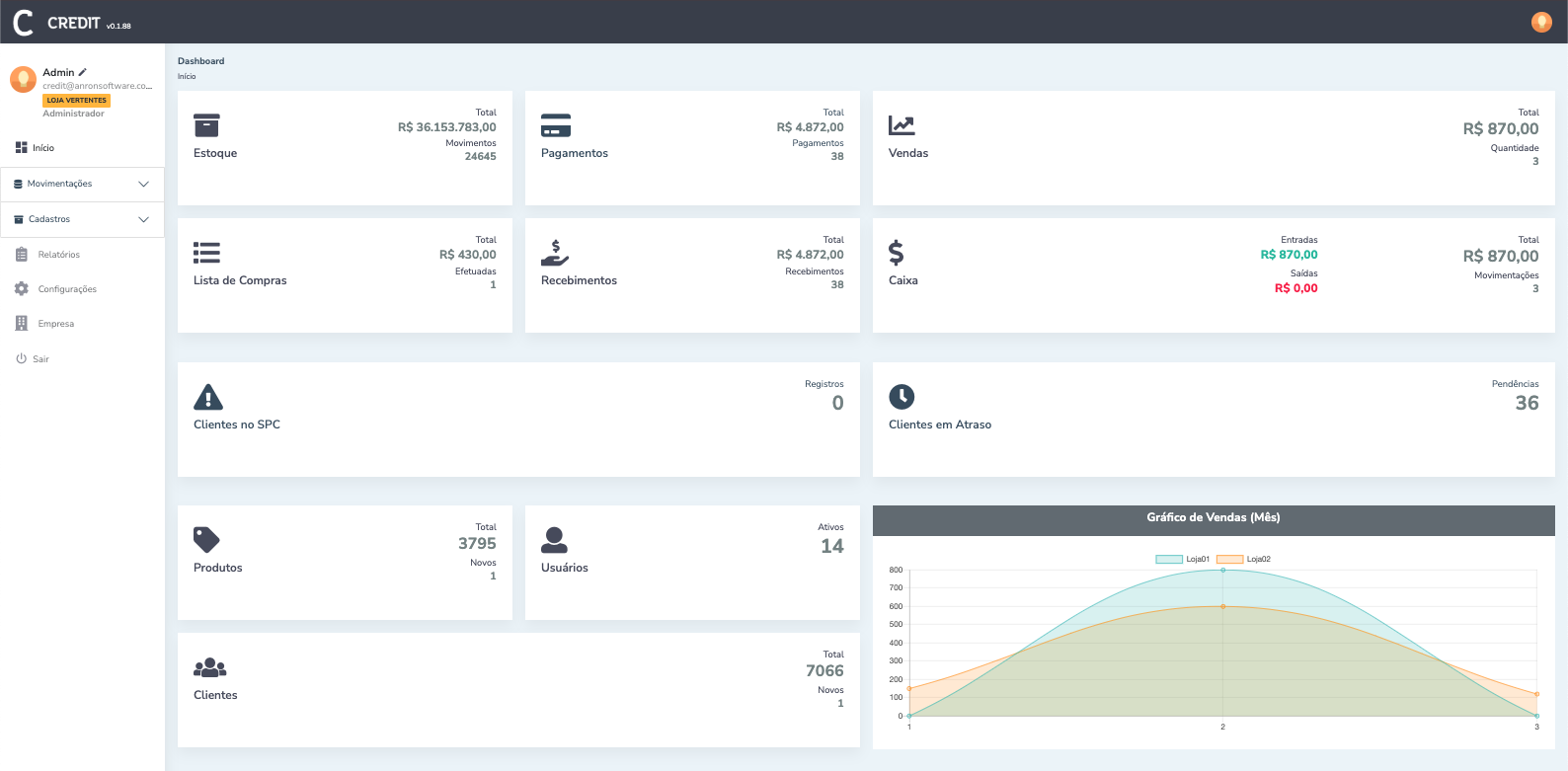Select the Produtos price tag icon
The image size is (1568, 771).
click(x=206, y=540)
